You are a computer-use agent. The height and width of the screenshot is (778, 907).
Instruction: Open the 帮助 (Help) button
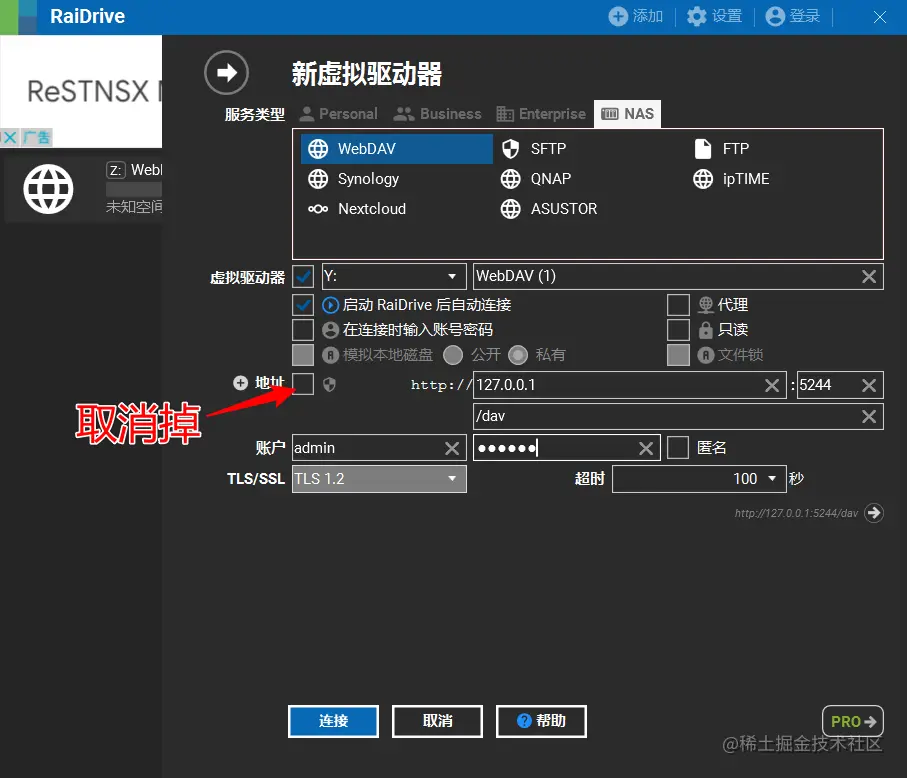click(x=541, y=721)
